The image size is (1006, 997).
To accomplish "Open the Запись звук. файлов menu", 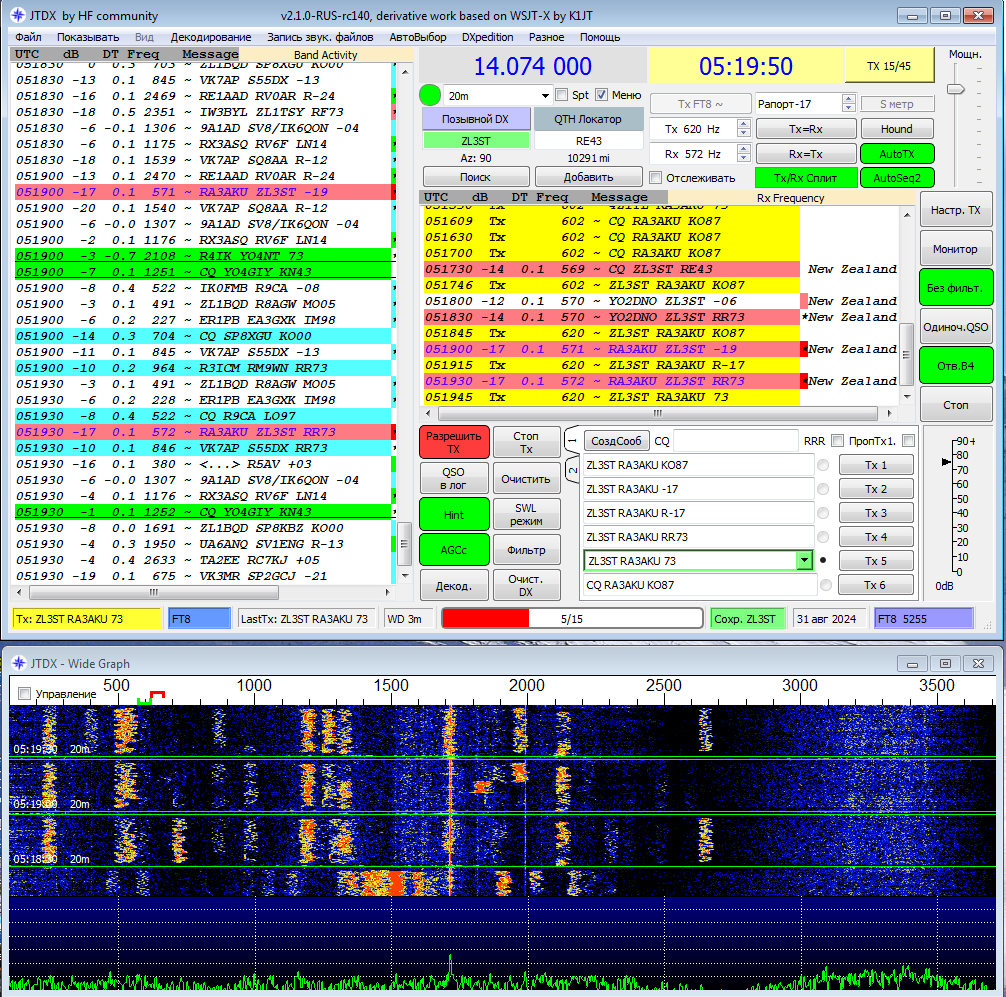I will (x=320, y=37).
